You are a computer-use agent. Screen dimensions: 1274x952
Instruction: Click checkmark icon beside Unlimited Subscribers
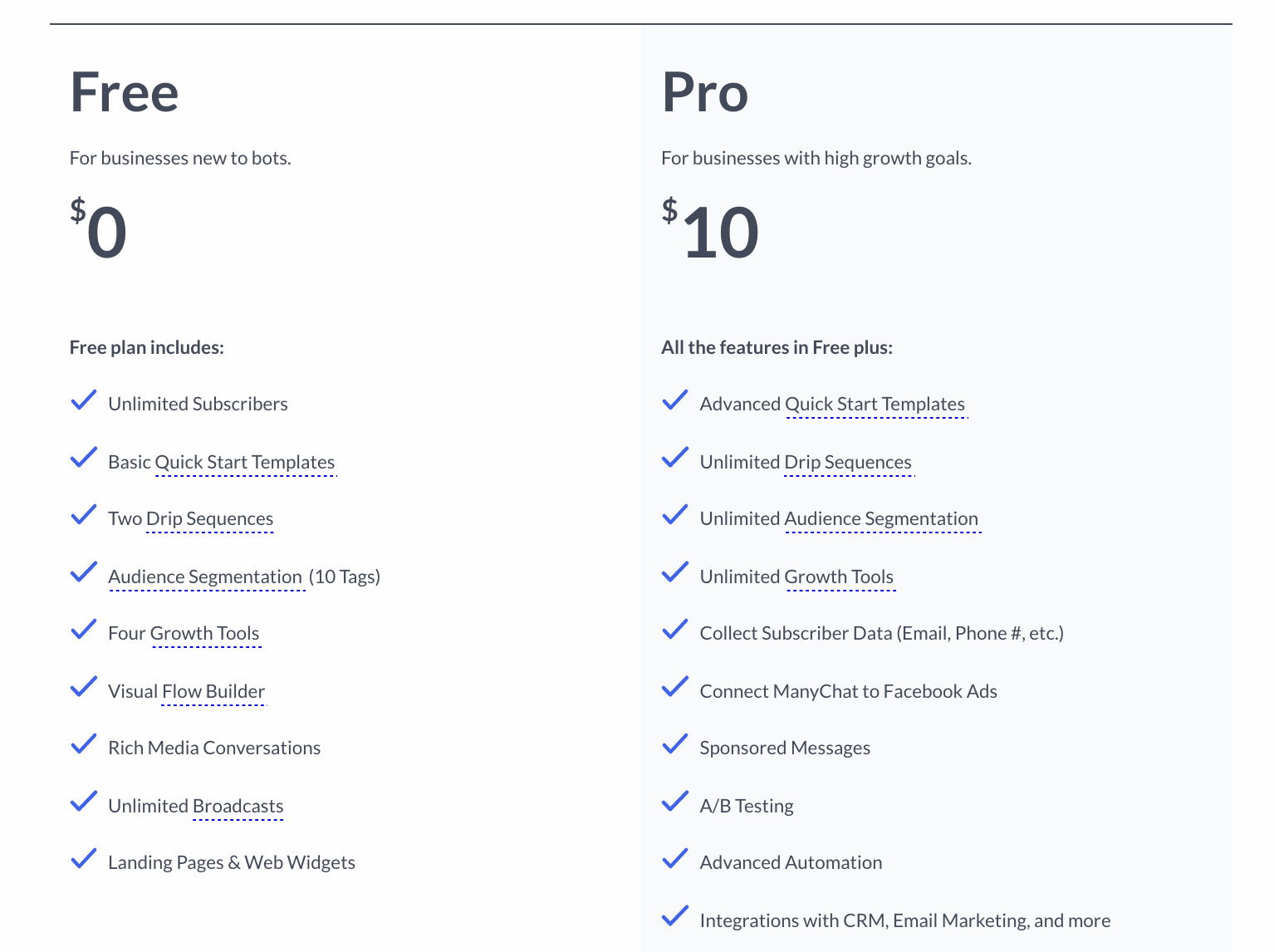click(x=84, y=400)
